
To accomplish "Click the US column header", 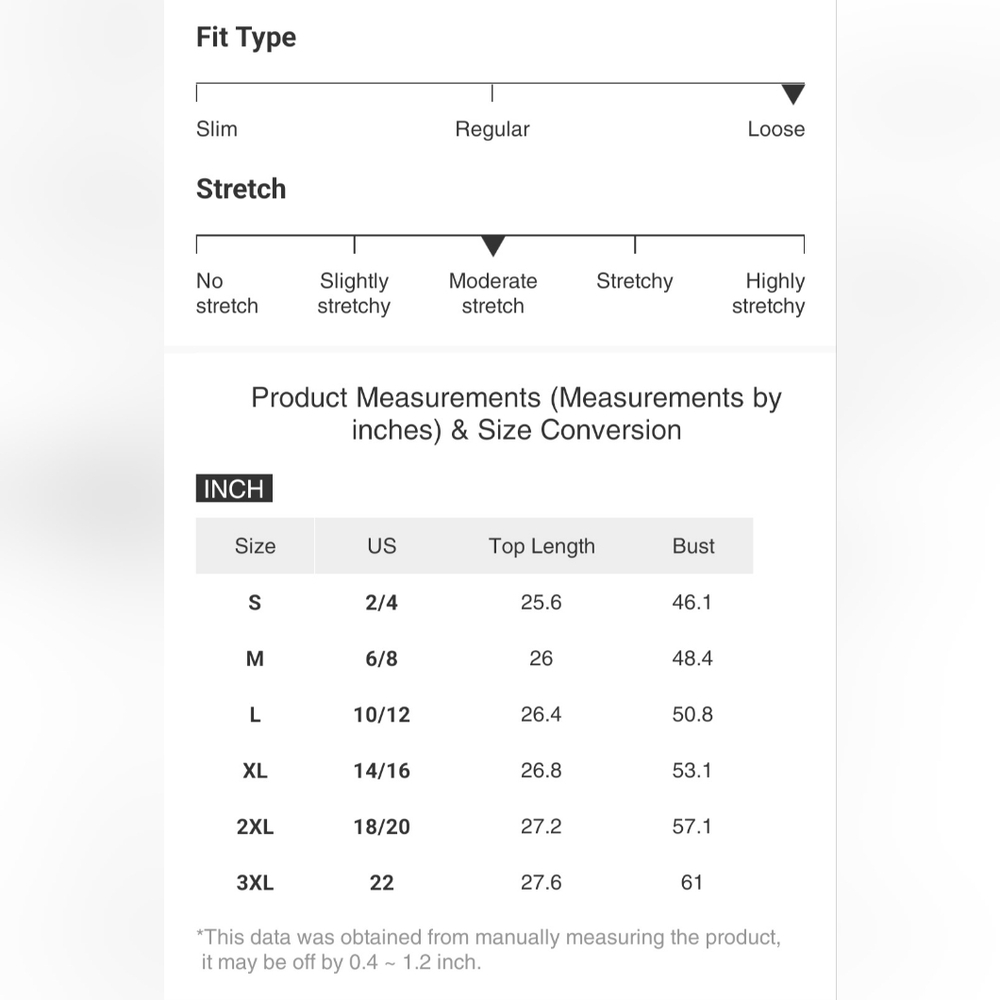I will 381,546.
